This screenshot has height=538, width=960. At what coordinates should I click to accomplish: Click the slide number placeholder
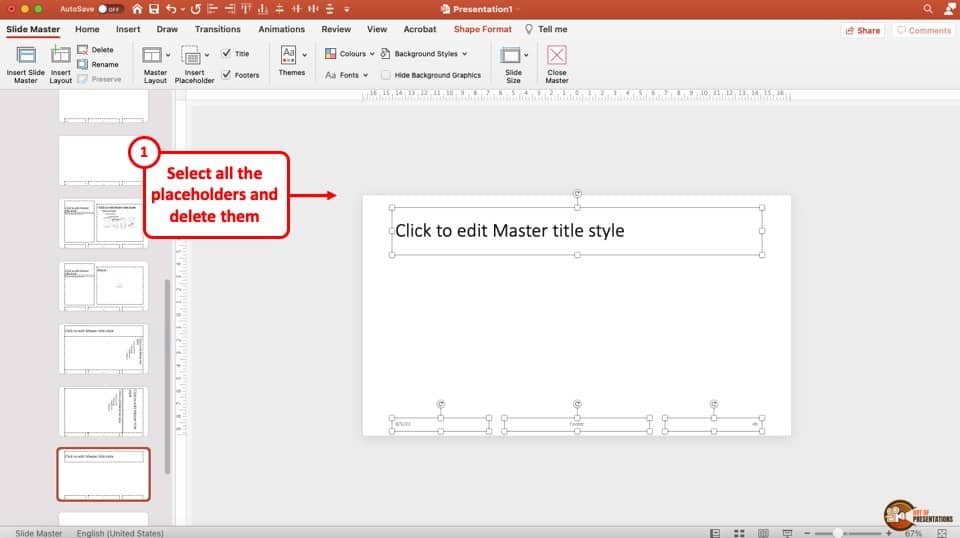(713, 424)
